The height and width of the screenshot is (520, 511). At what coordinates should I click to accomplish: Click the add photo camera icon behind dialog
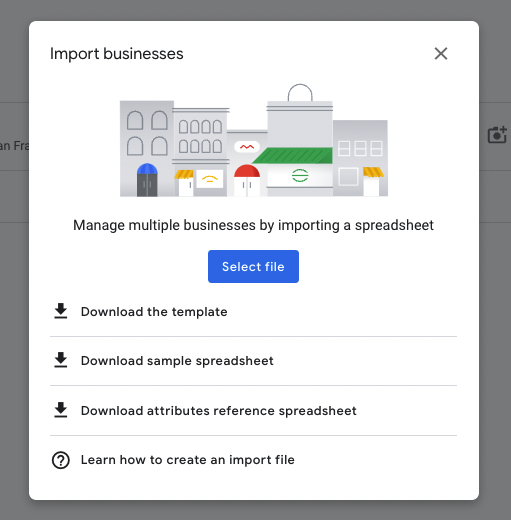(x=497, y=135)
